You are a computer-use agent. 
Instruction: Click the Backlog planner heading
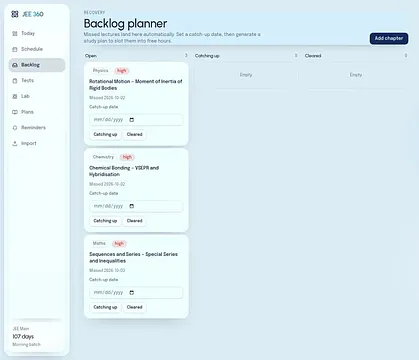(x=125, y=24)
